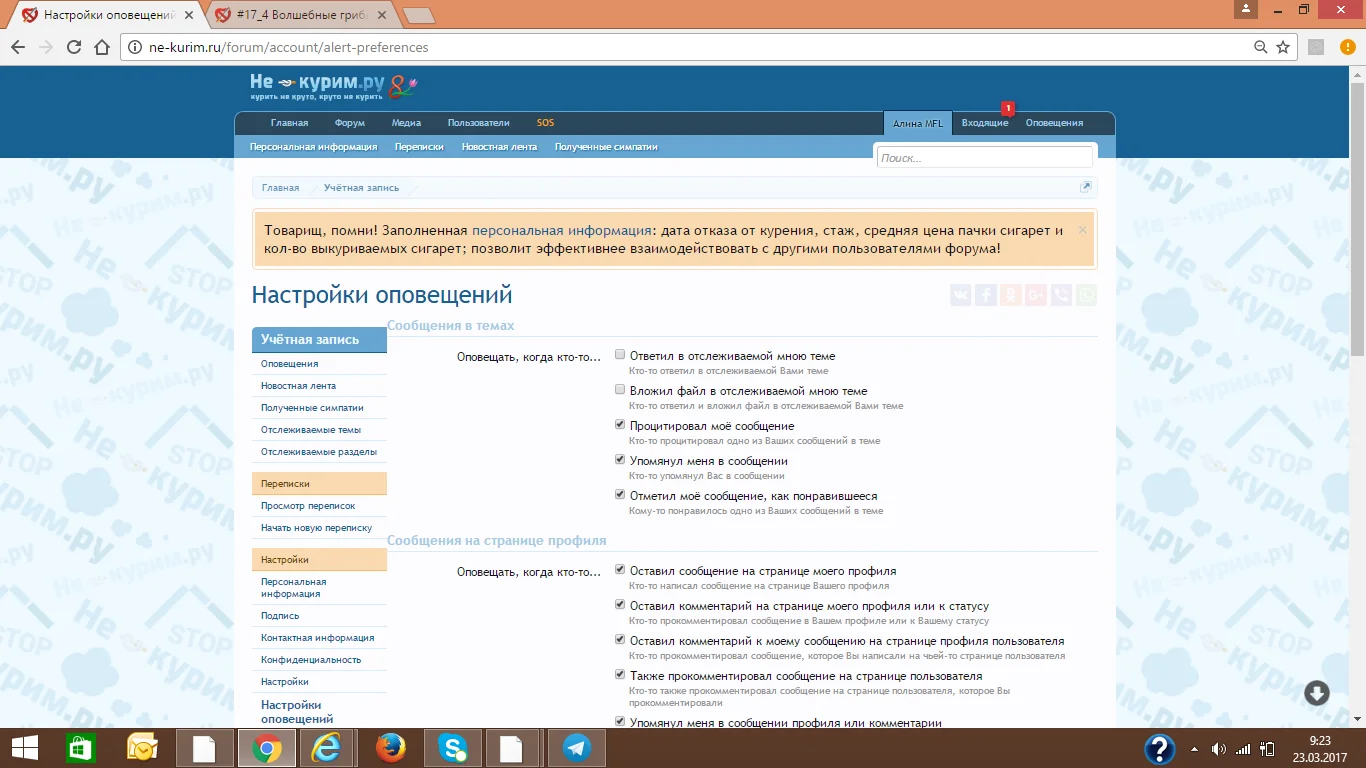Enable 'Ответил в отслеживаемой мною теме' checkbox
The width and height of the screenshot is (1366, 768).
(620, 355)
